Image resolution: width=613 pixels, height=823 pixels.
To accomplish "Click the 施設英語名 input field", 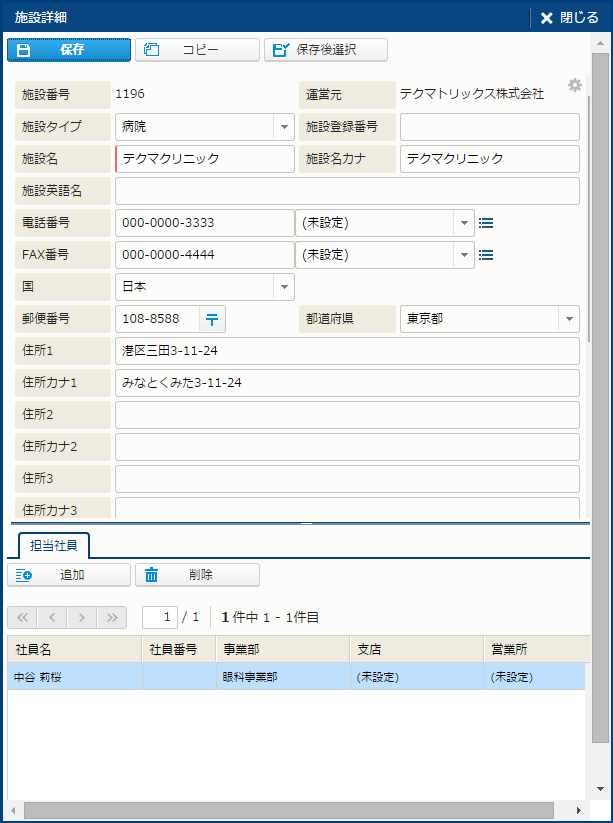I will 347,191.
